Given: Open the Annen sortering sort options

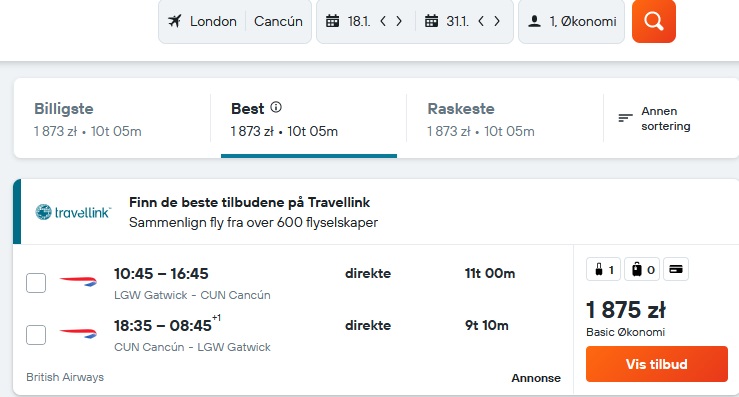Looking at the screenshot, I should 655,118.
